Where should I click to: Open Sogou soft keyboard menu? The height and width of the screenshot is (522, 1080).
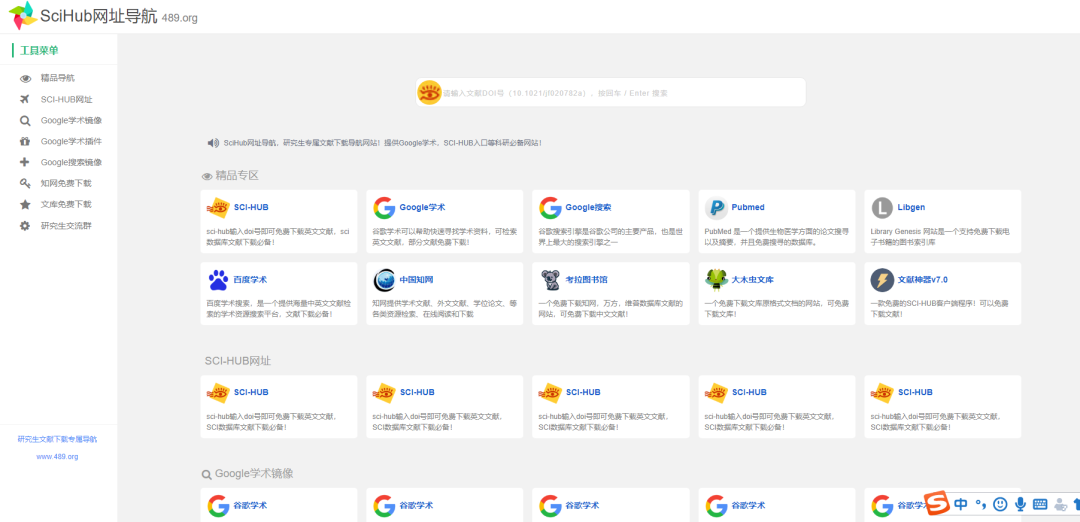click(1040, 504)
